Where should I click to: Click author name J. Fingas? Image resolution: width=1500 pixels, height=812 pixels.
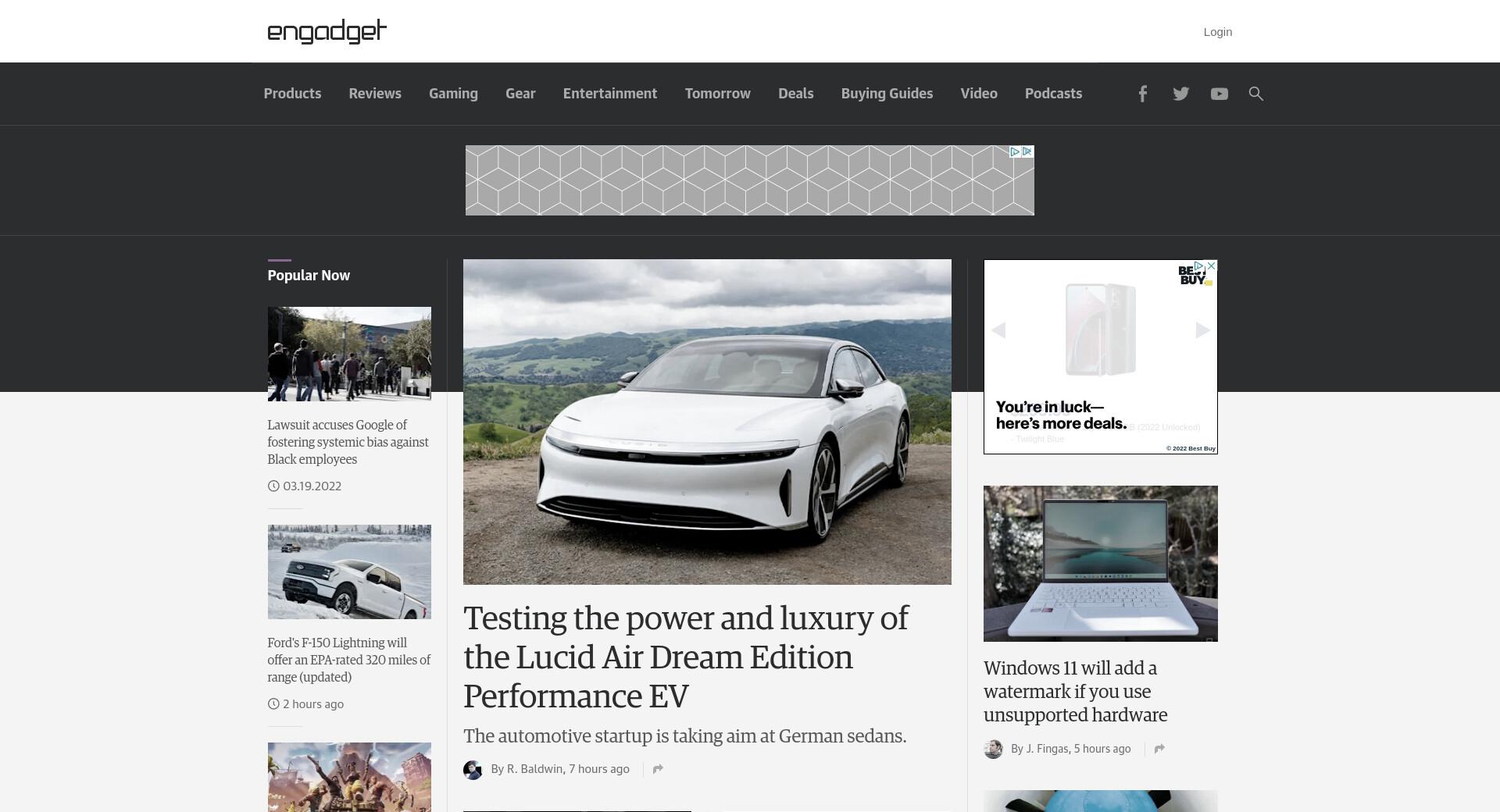[1047, 749]
